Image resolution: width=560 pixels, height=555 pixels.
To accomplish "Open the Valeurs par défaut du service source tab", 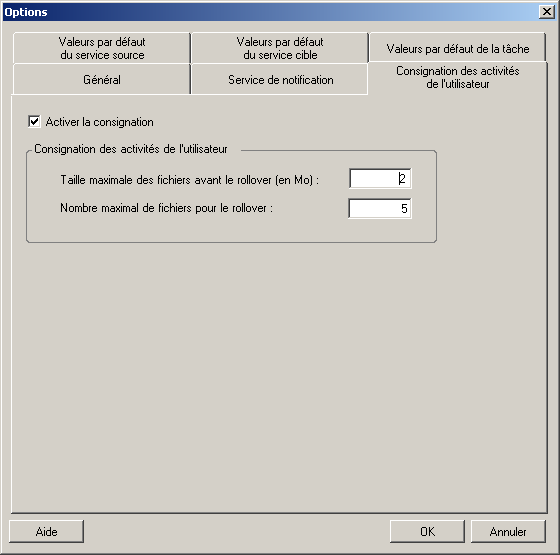I will point(102,48).
